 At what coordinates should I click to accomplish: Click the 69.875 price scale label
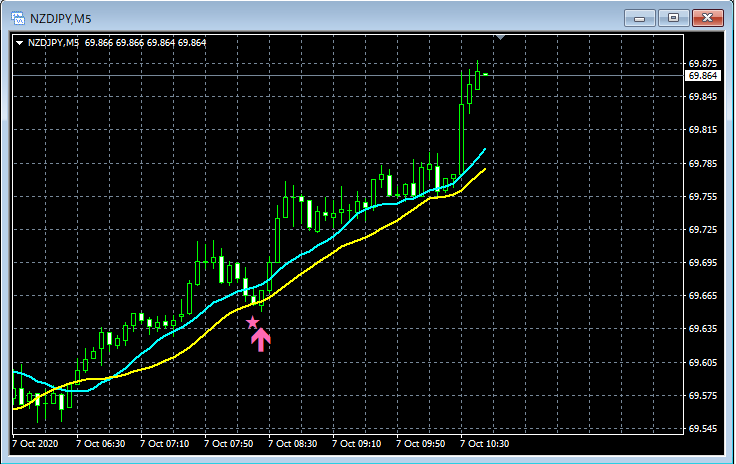pos(703,63)
